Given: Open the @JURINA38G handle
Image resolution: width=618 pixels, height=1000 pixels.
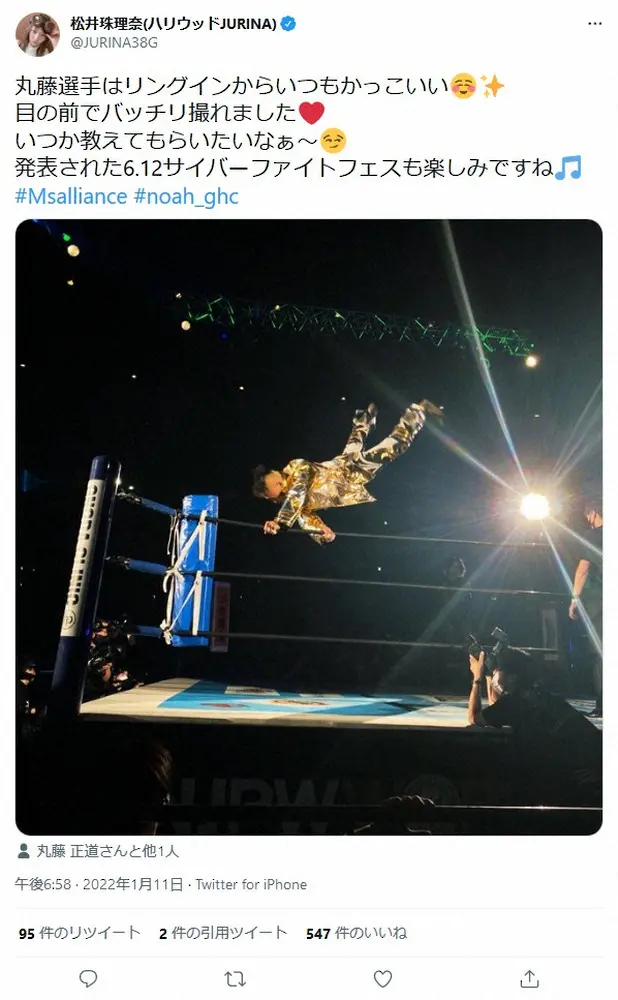Looking at the screenshot, I should click(114, 43).
